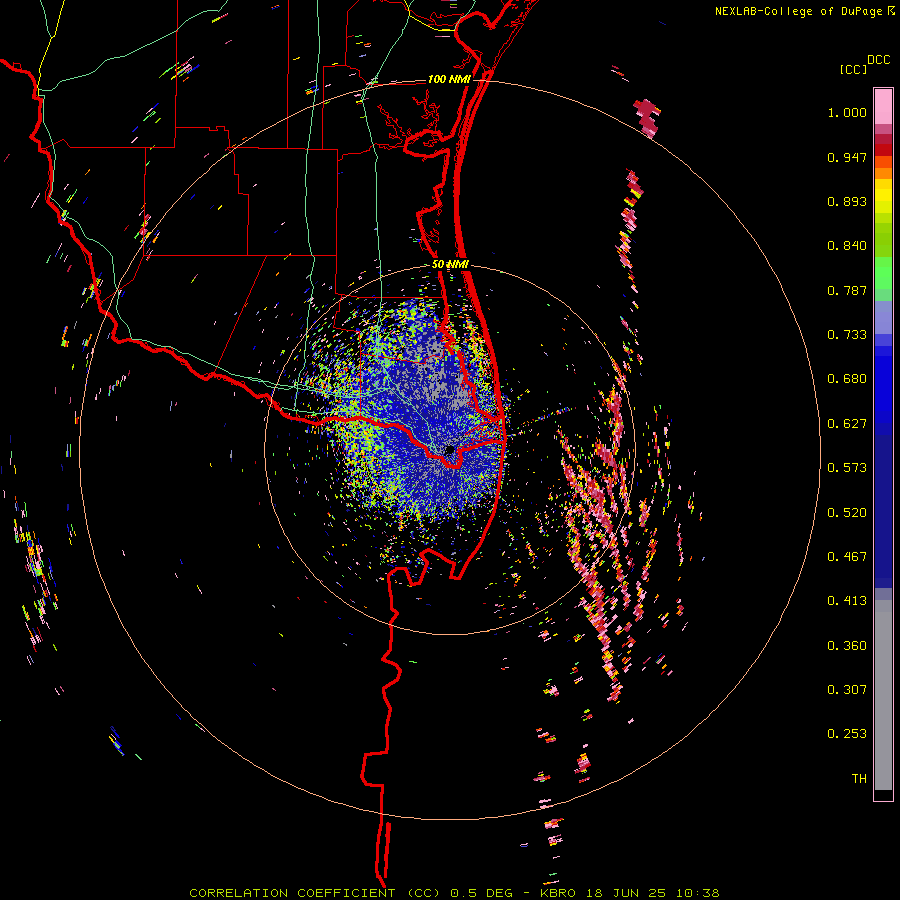Click the 0.467 legend value
Screen dimensions: 900x900
(847, 557)
